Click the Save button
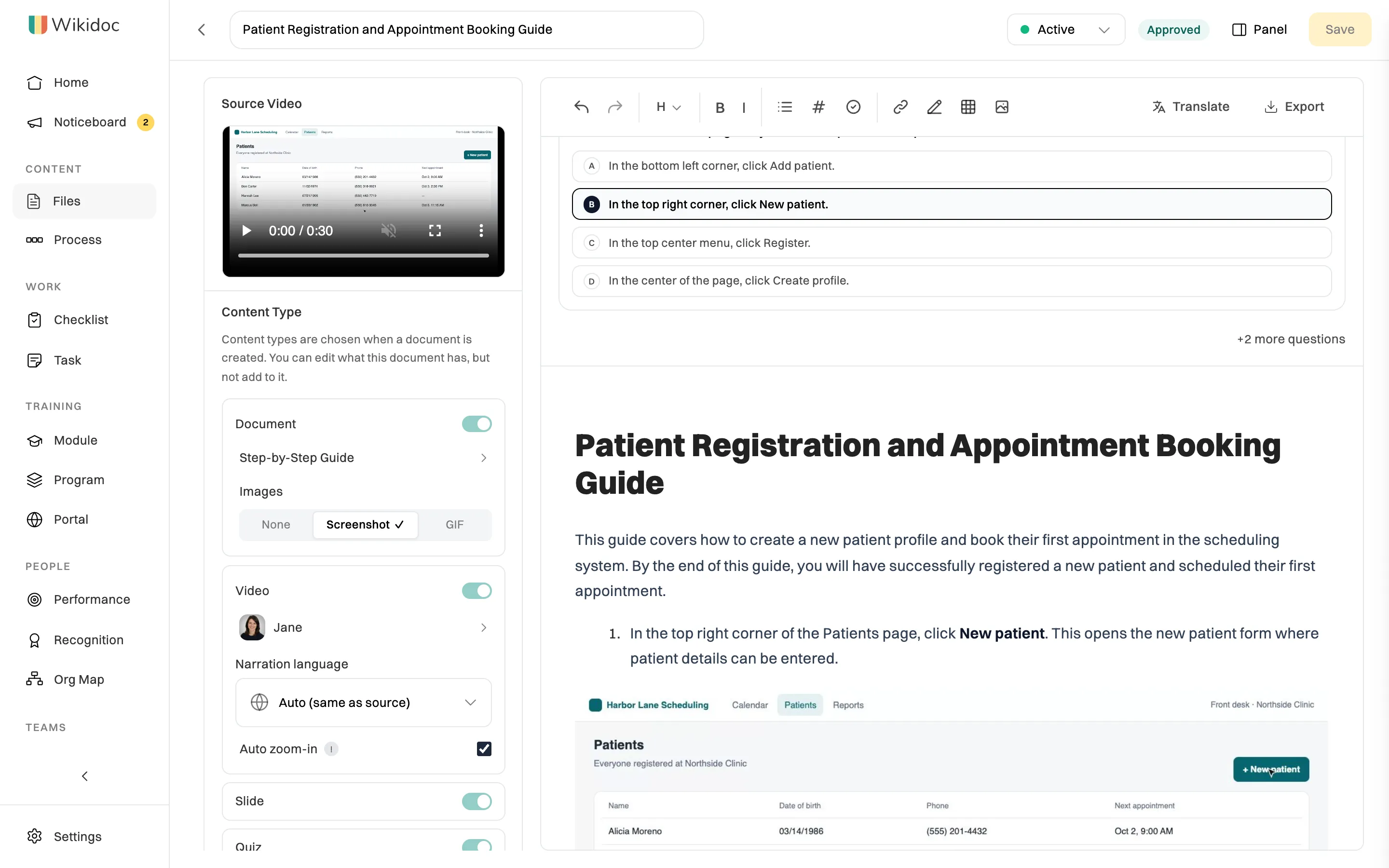Viewport: 1389px width, 868px height. (1340, 30)
